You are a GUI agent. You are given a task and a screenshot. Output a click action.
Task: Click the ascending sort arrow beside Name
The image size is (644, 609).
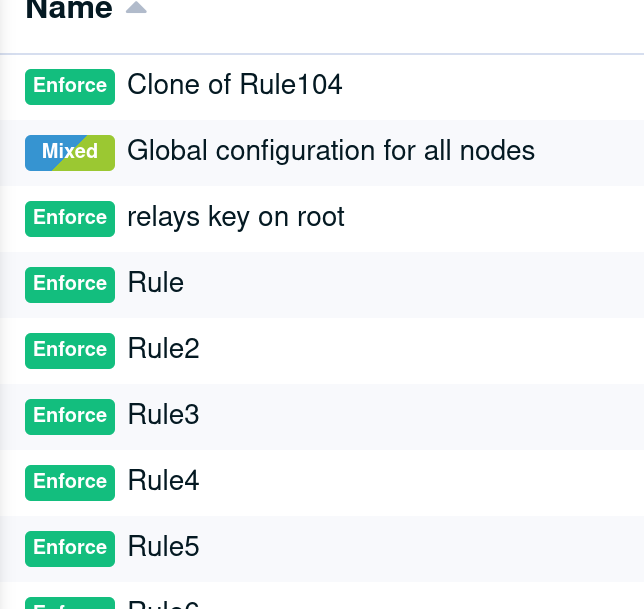pos(136,7)
